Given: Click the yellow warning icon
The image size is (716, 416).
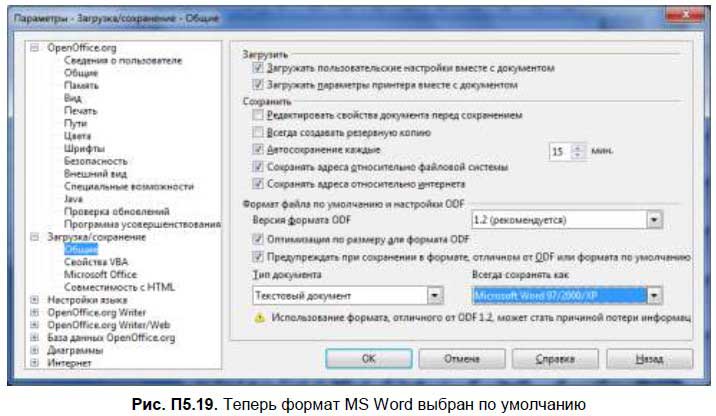Looking at the screenshot, I should tap(259, 318).
